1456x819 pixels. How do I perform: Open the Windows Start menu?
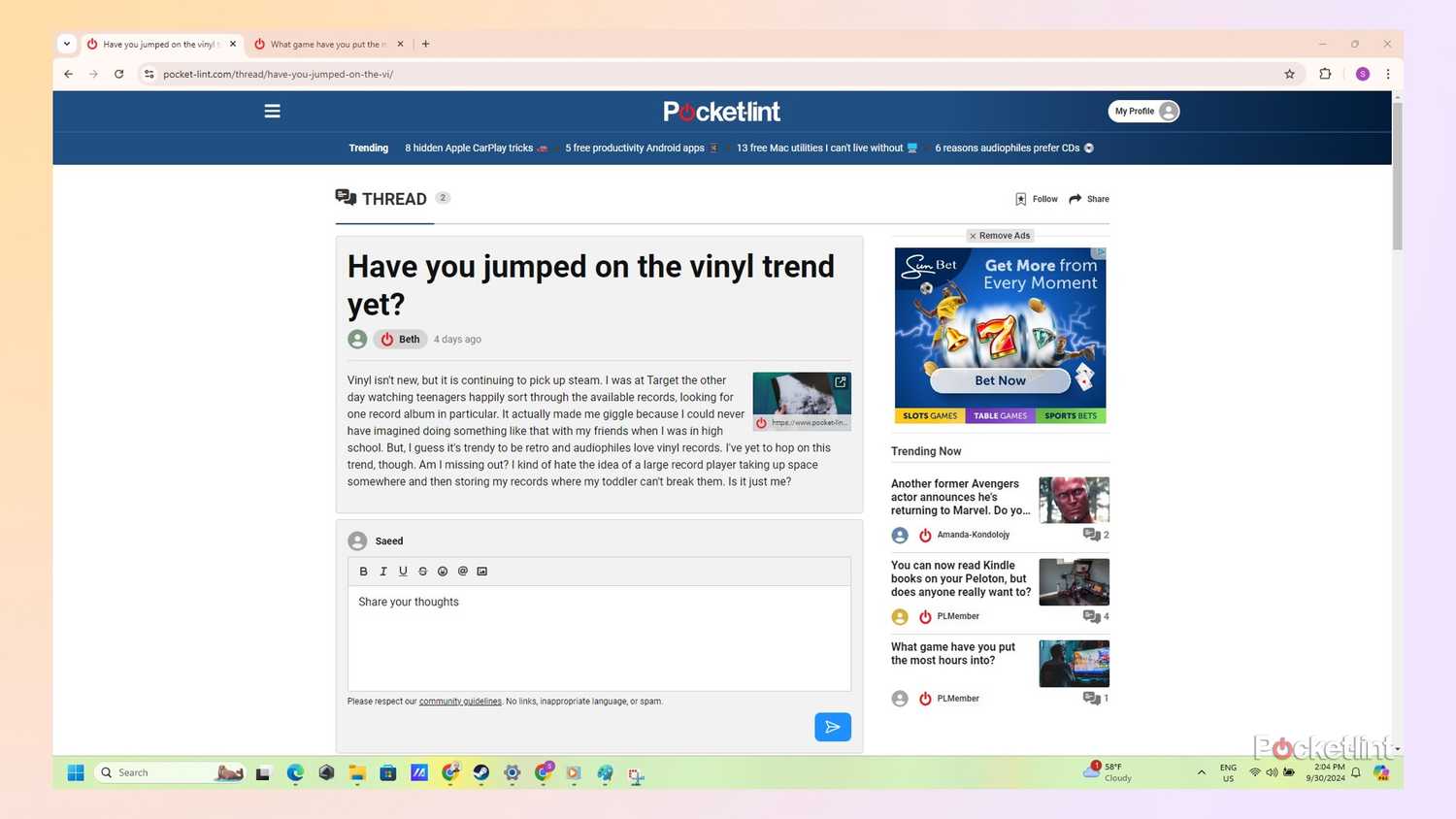(x=76, y=773)
